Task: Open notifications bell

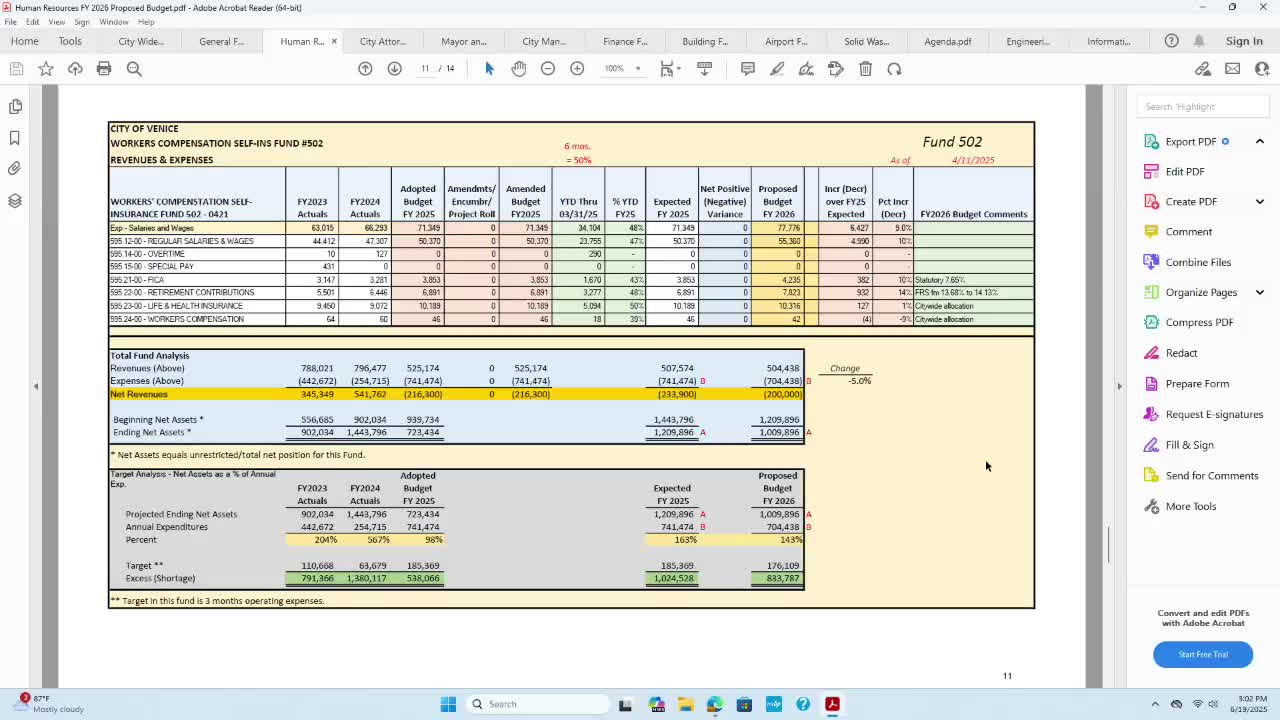Action: (1199, 41)
